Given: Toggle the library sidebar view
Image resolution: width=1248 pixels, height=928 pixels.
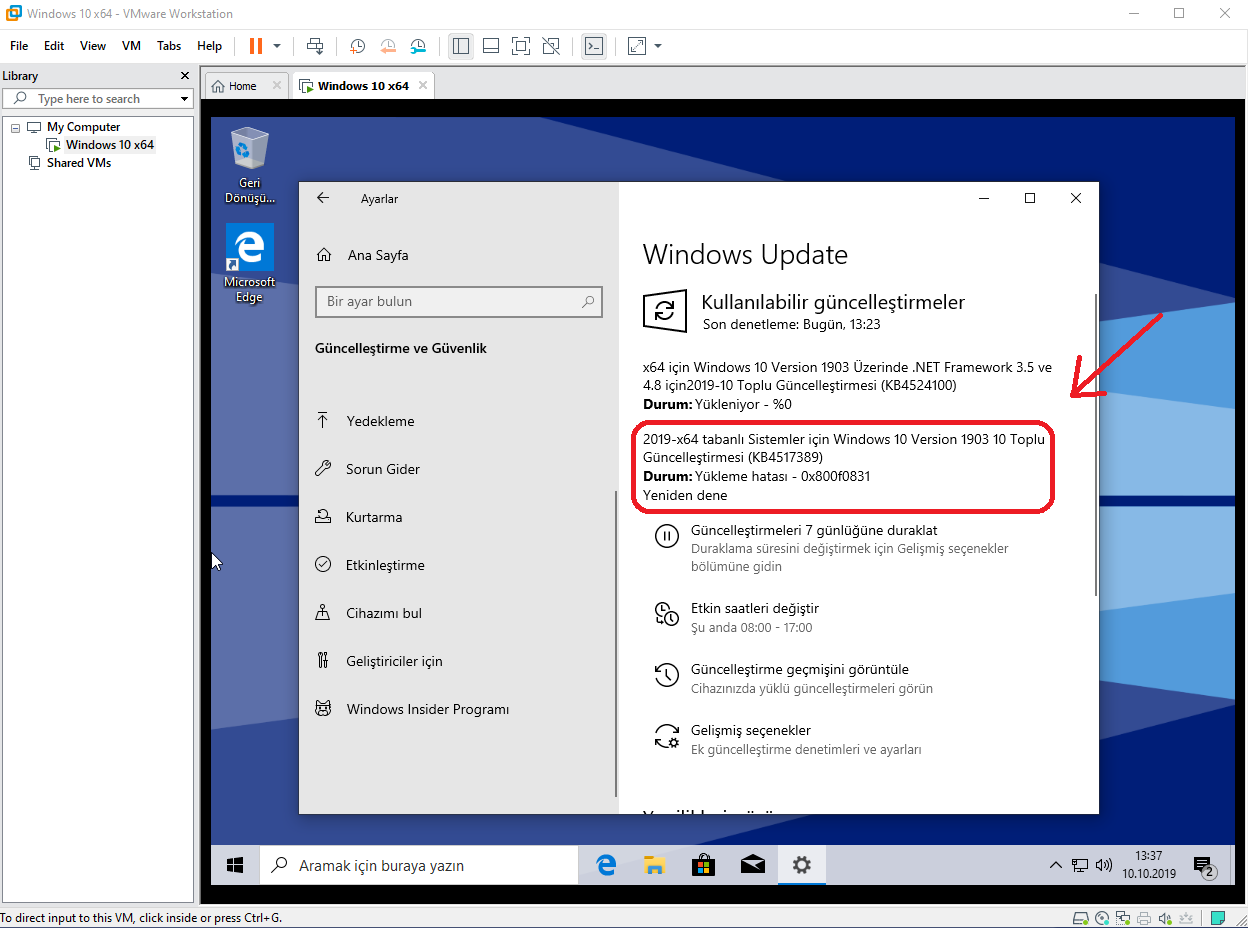Looking at the screenshot, I should [x=461, y=46].
